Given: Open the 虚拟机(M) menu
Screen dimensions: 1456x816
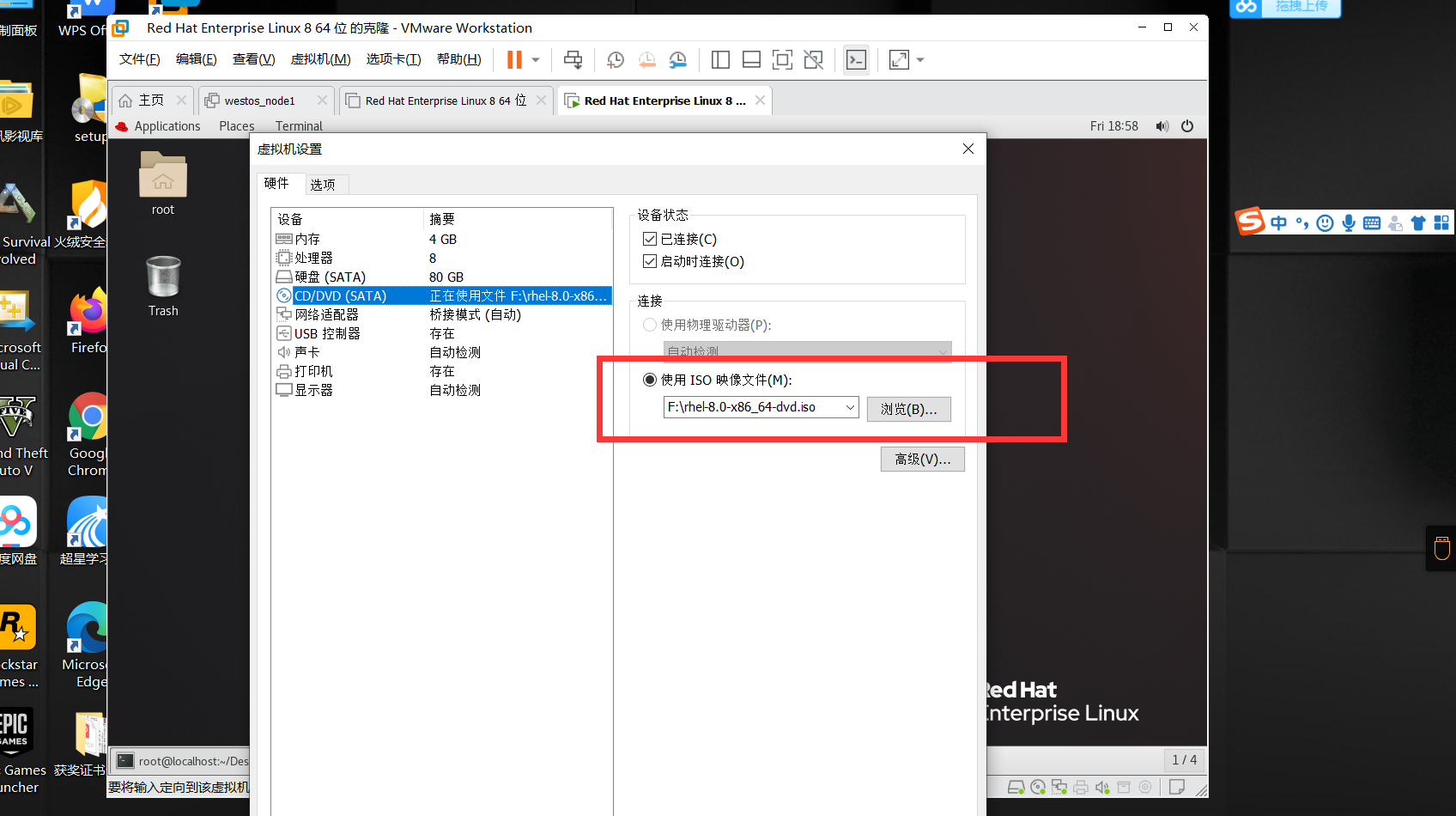Looking at the screenshot, I should pos(320,58).
